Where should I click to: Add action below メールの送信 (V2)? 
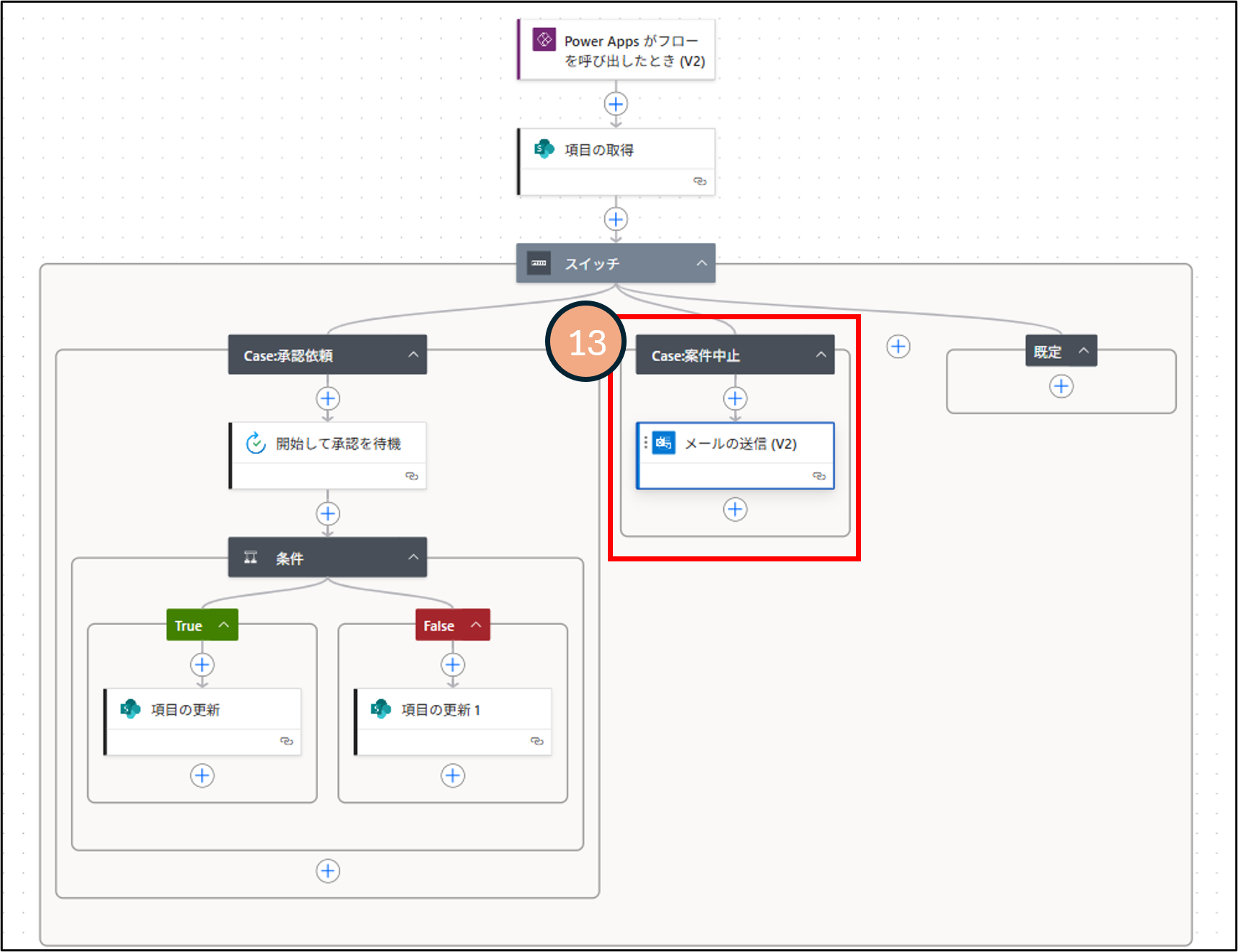(735, 510)
